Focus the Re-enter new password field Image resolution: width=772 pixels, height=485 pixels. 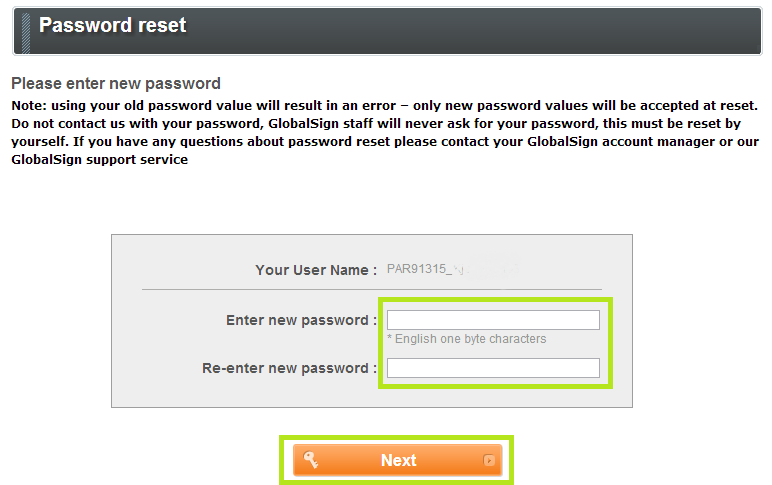pyautogui.click(x=493, y=368)
